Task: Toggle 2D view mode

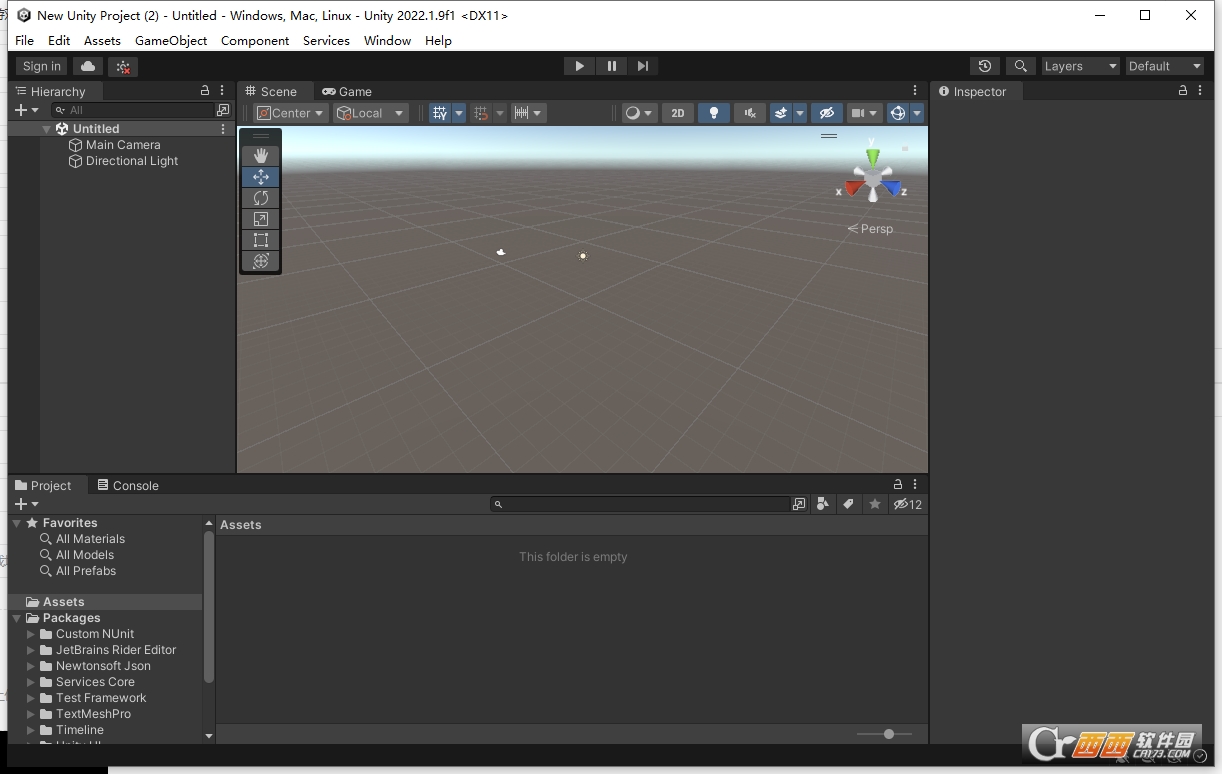Action: tap(677, 113)
